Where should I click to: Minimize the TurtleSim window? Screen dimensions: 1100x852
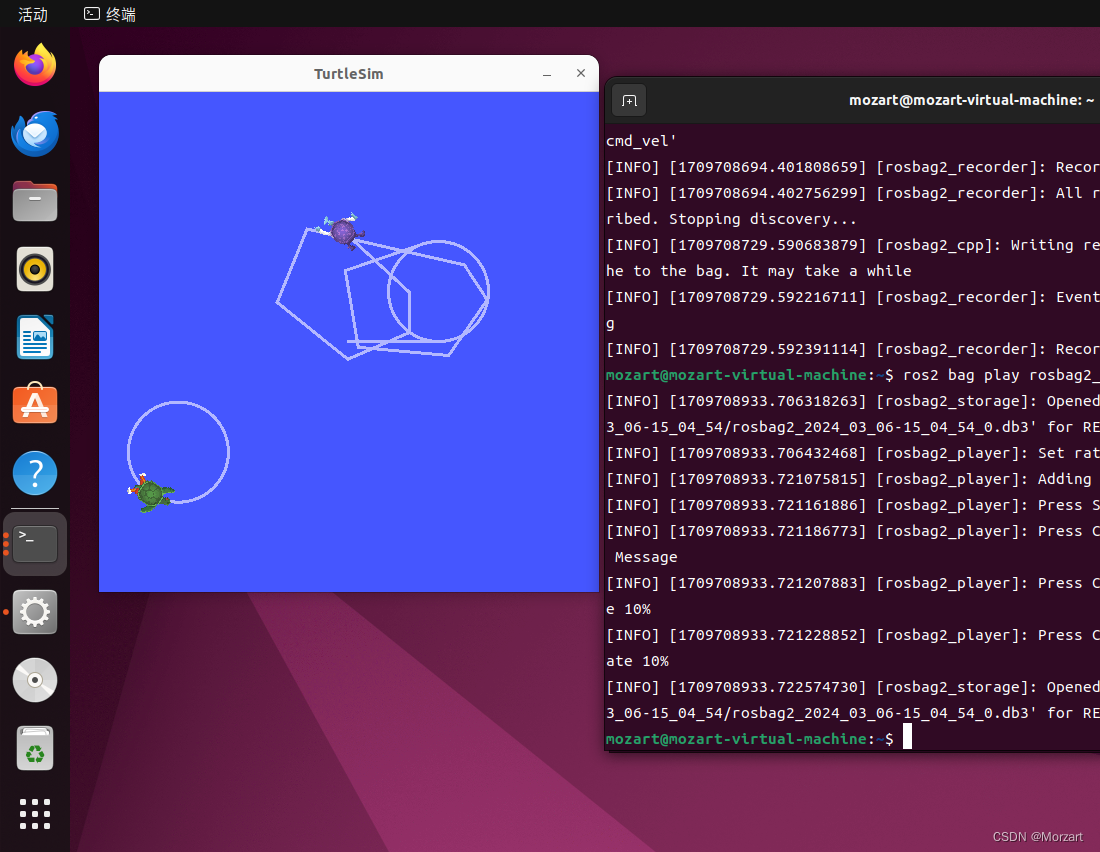(547, 74)
